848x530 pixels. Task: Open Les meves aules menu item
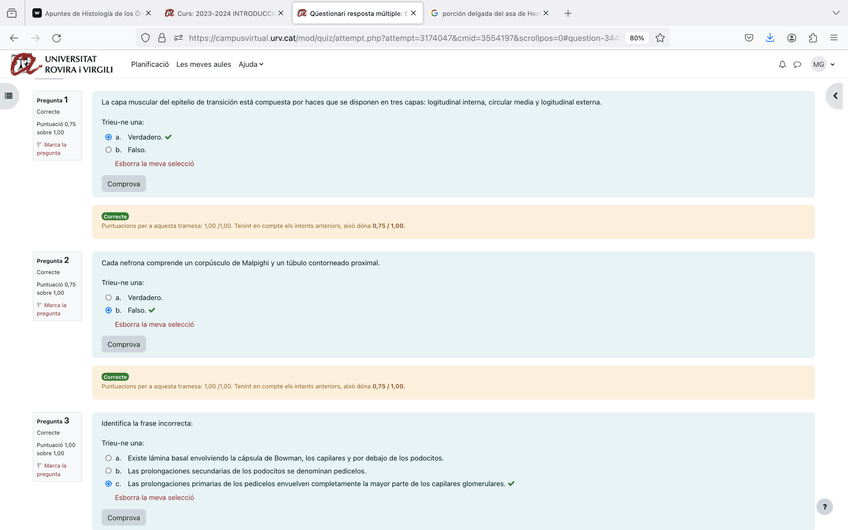(203, 64)
